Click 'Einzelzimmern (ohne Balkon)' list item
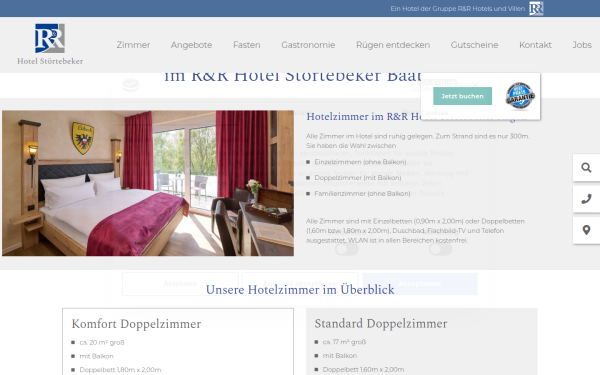This screenshot has height=375, width=600. 360,162
